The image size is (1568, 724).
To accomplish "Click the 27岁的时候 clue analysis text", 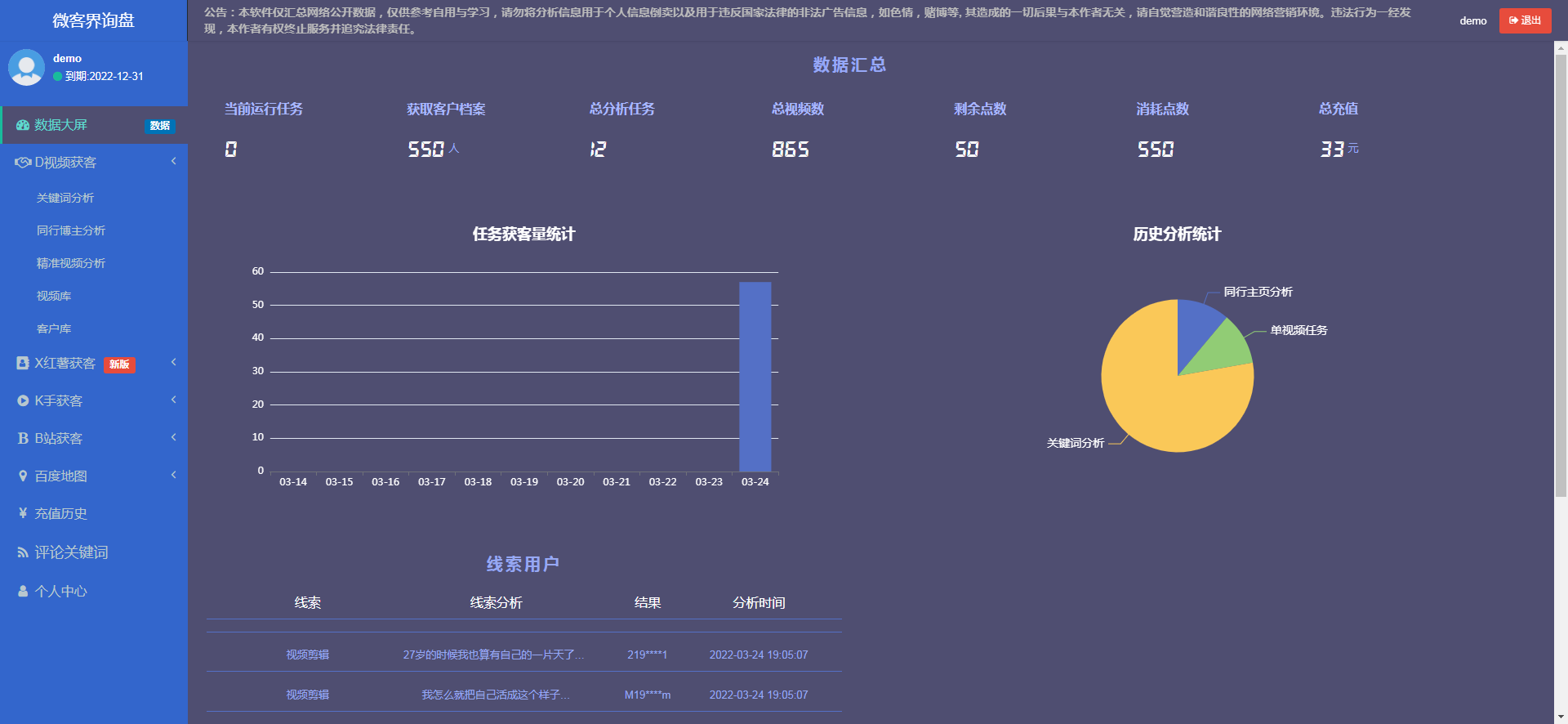I will coord(493,655).
